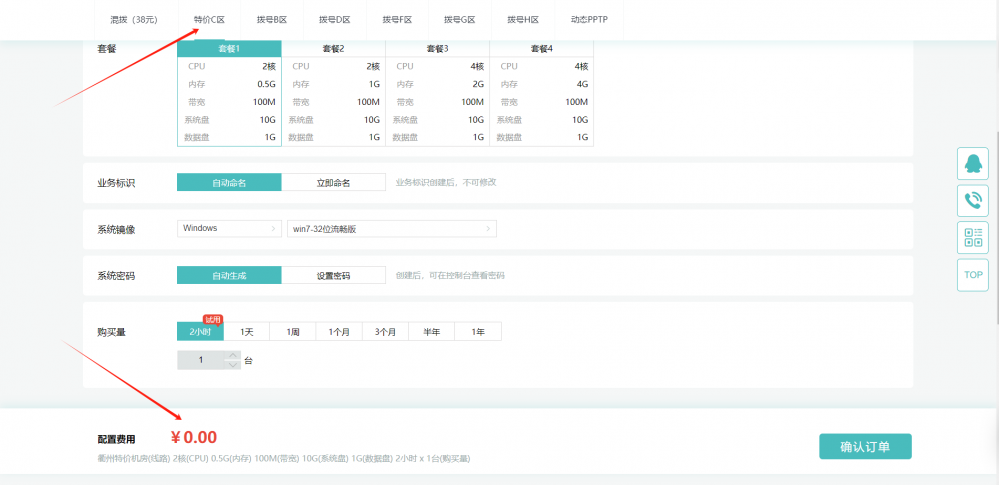Increase quantity with the up arrow
The image size is (999, 485).
point(233,355)
